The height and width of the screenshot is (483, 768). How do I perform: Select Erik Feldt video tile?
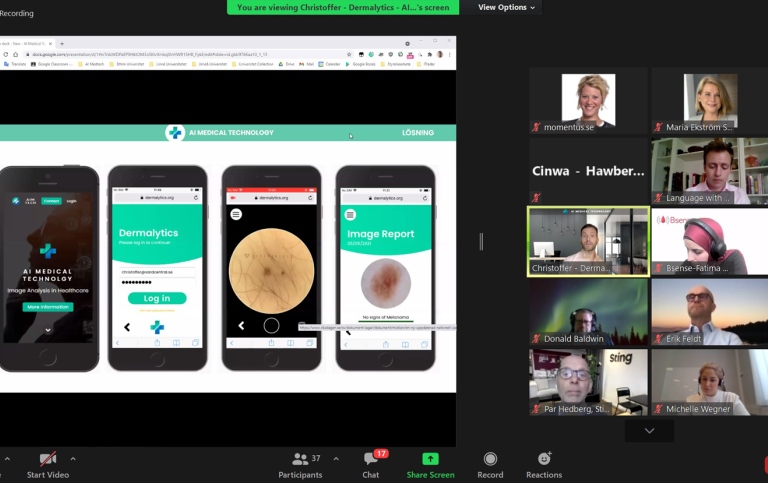pos(710,312)
